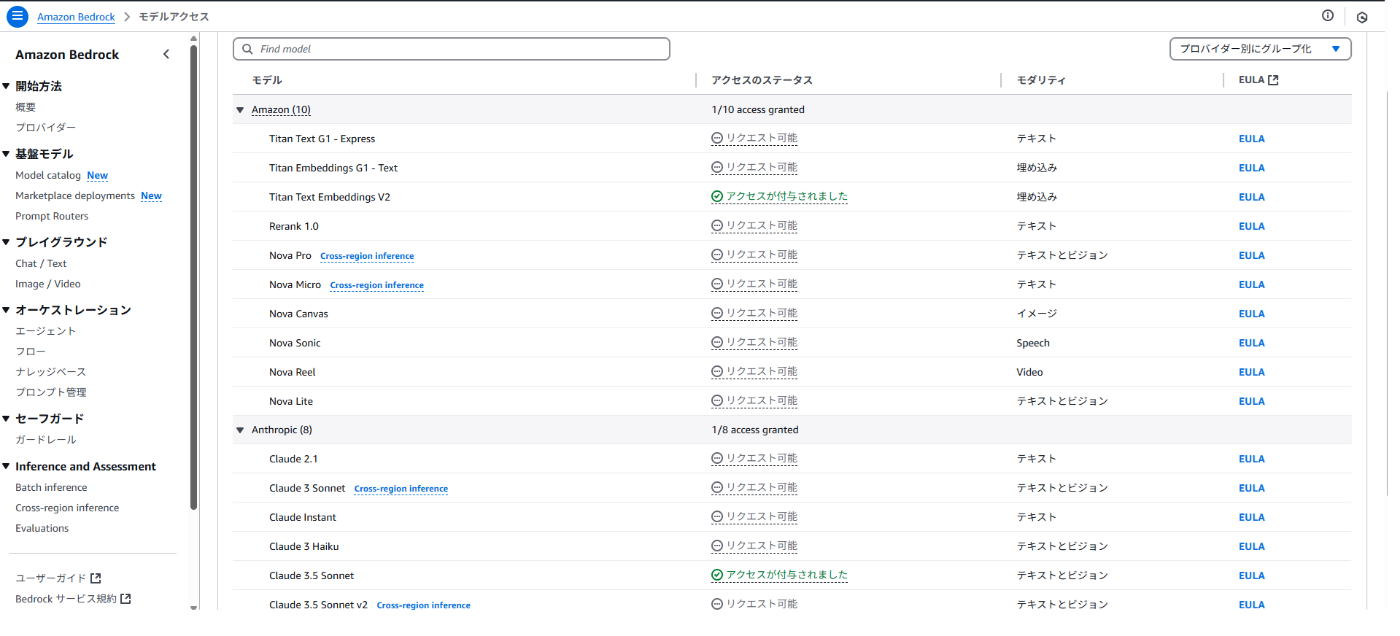
Task: Open ナレッジベース in the sidebar
Action: [x=51, y=372]
